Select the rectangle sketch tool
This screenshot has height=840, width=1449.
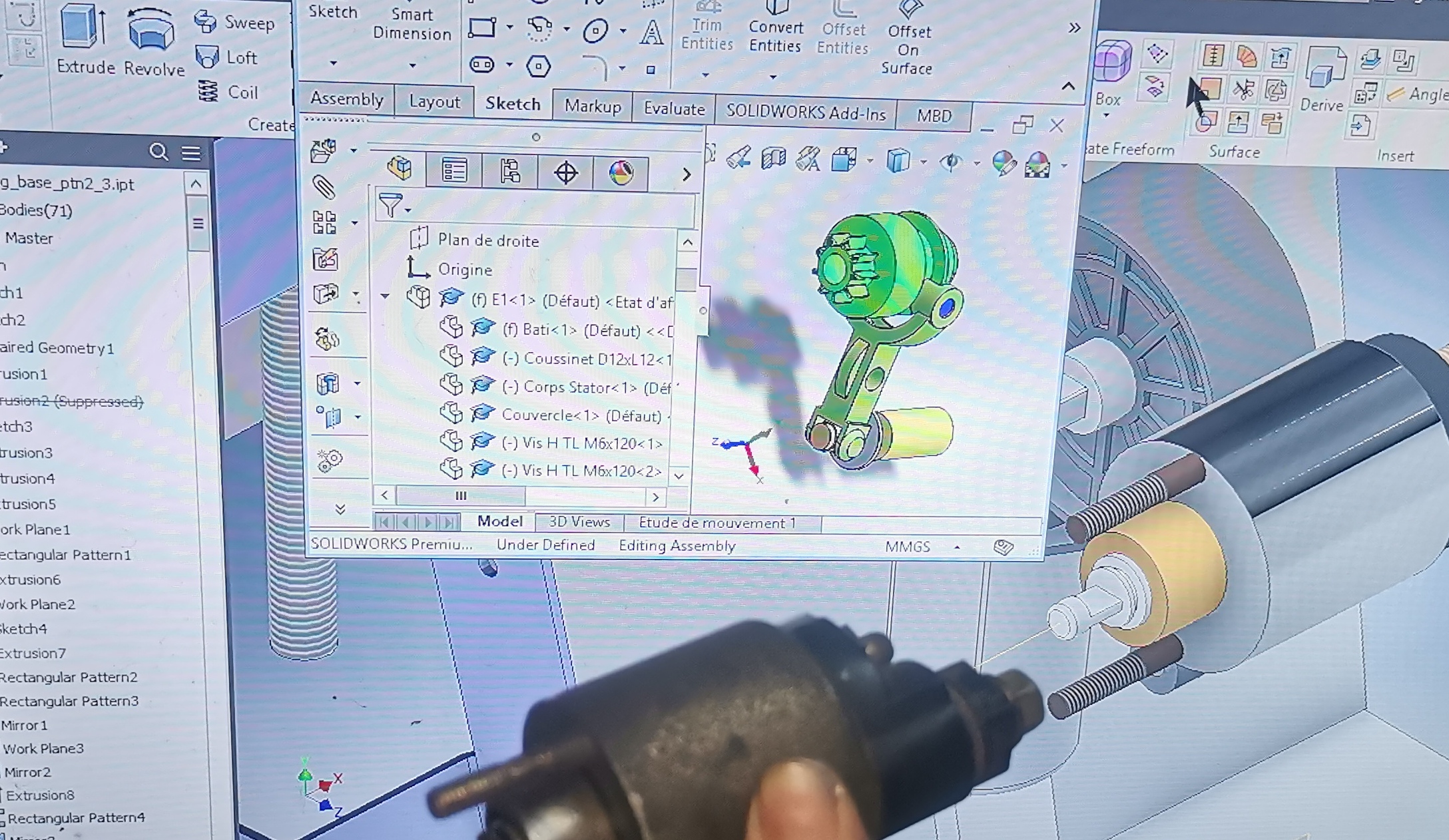click(x=482, y=28)
